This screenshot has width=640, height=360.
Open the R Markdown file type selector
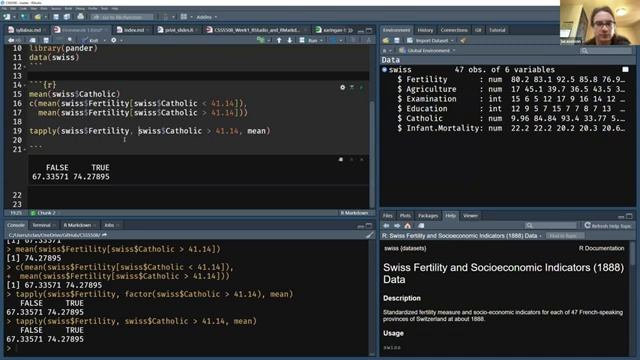click(x=354, y=213)
